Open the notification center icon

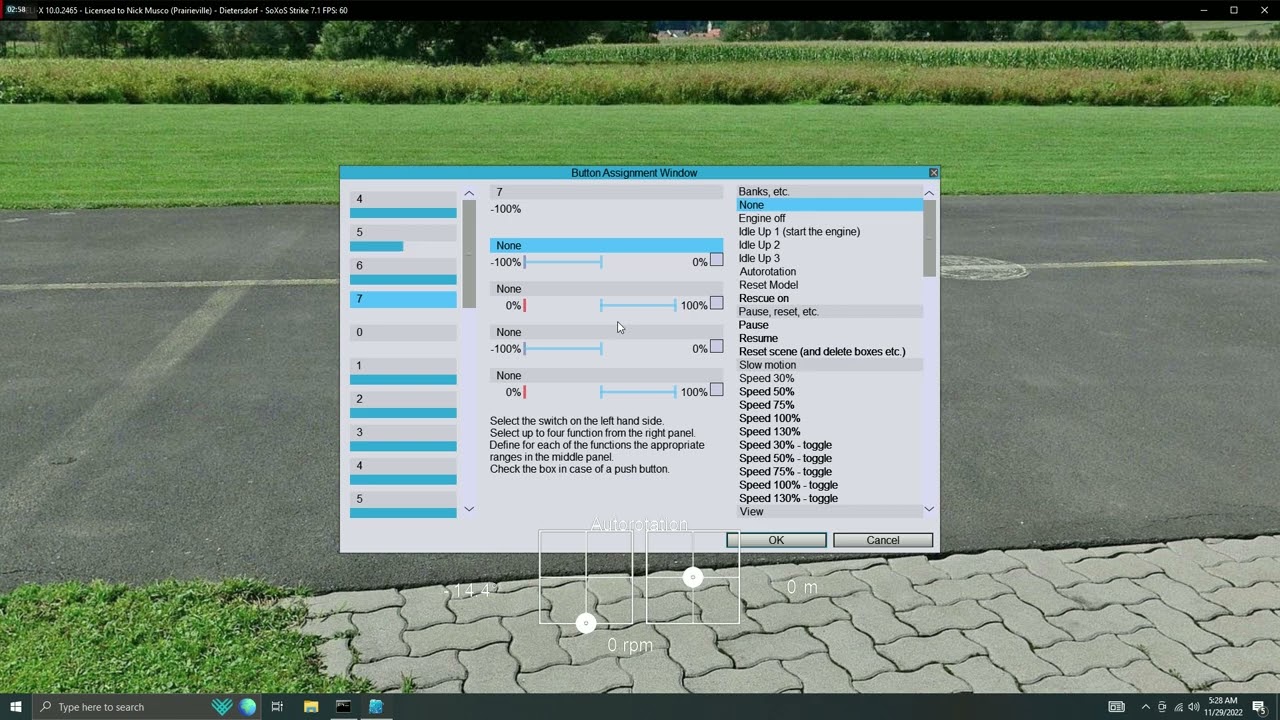(x=1259, y=707)
